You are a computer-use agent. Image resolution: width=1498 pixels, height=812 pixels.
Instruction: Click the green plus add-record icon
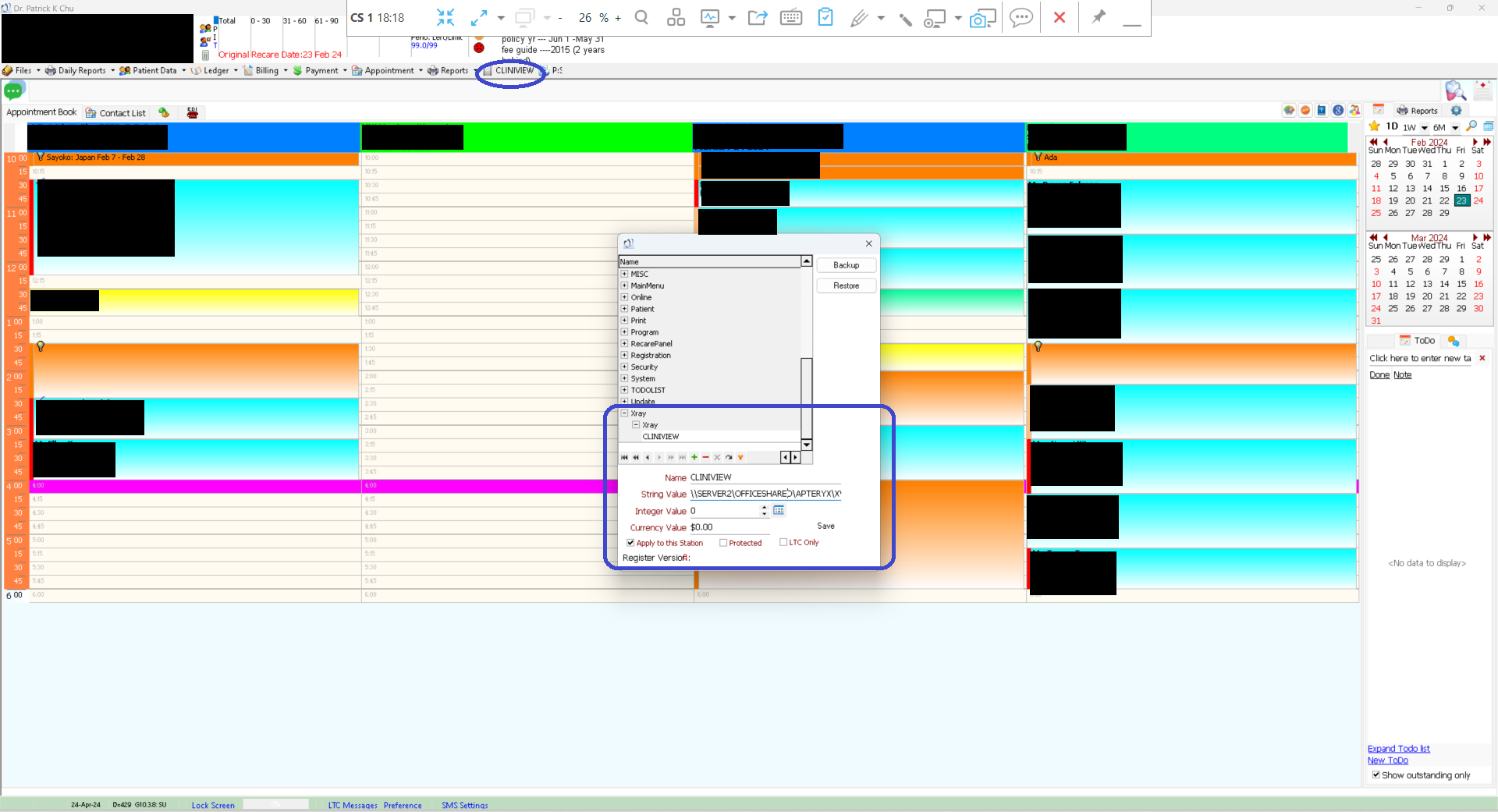[694, 458]
